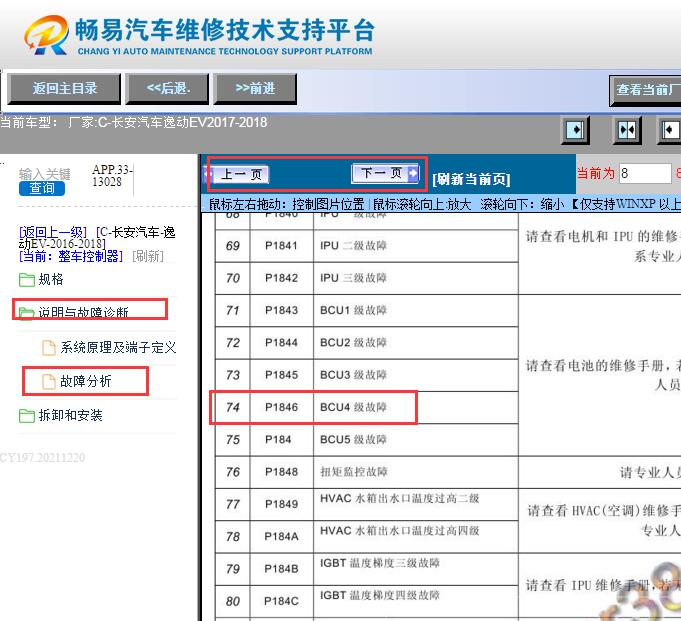Click the 刷新 link in sidebar
The height and width of the screenshot is (621, 681).
point(148,256)
